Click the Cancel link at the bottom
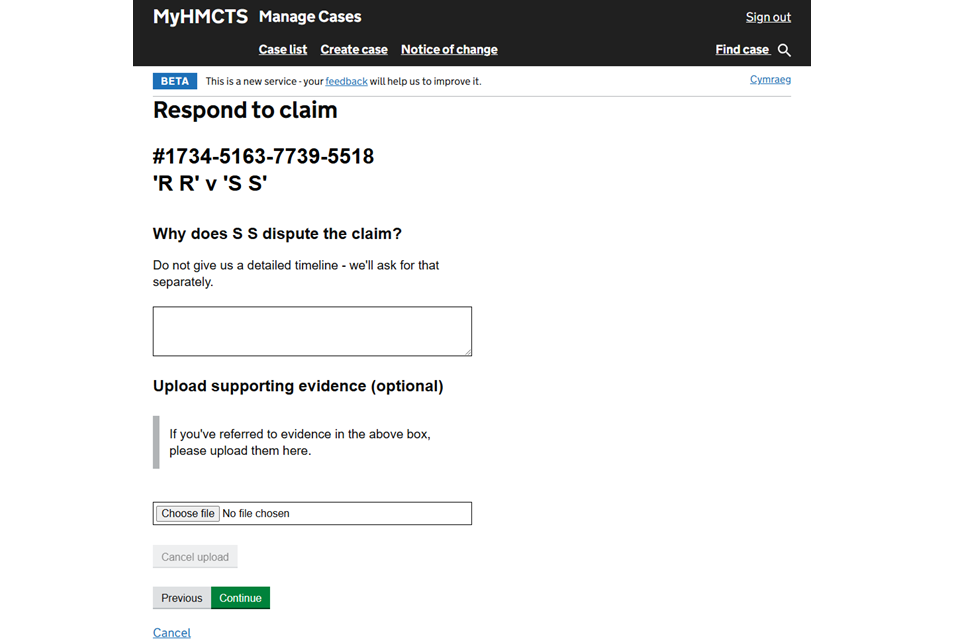The image size is (960, 640). (x=171, y=632)
